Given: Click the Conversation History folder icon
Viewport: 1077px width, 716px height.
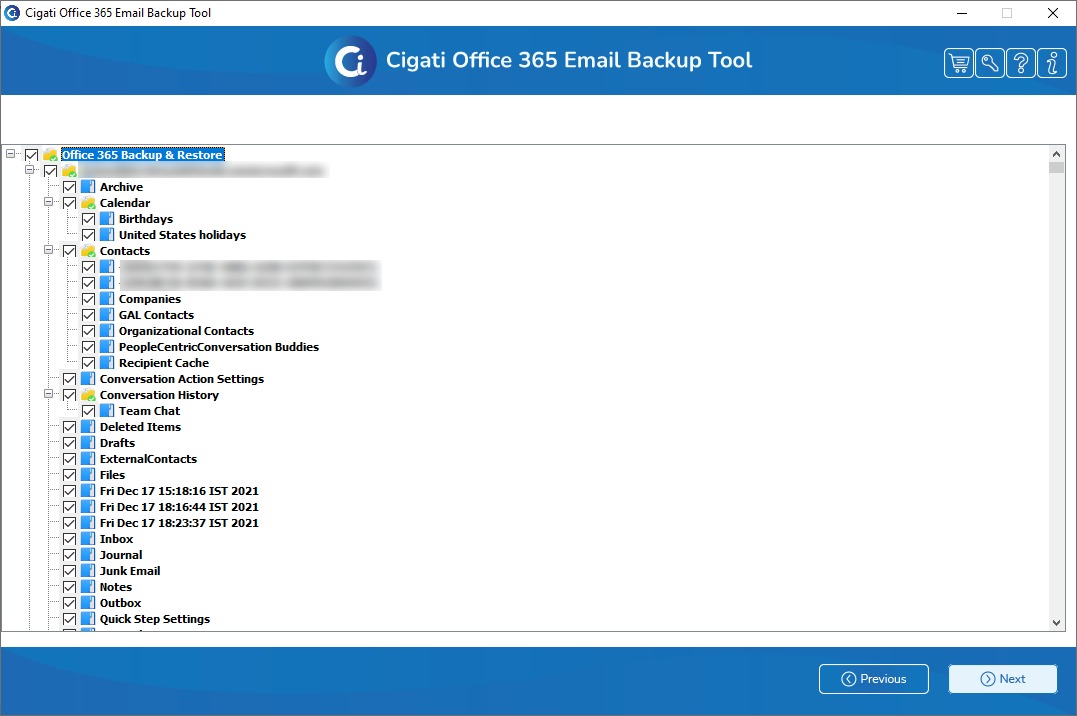Looking at the screenshot, I should tap(88, 395).
